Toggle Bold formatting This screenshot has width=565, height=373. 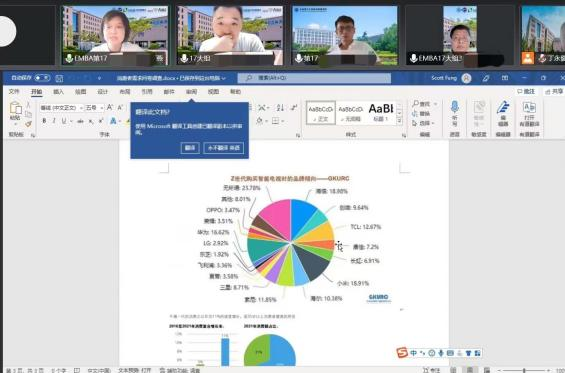pos(44,121)
